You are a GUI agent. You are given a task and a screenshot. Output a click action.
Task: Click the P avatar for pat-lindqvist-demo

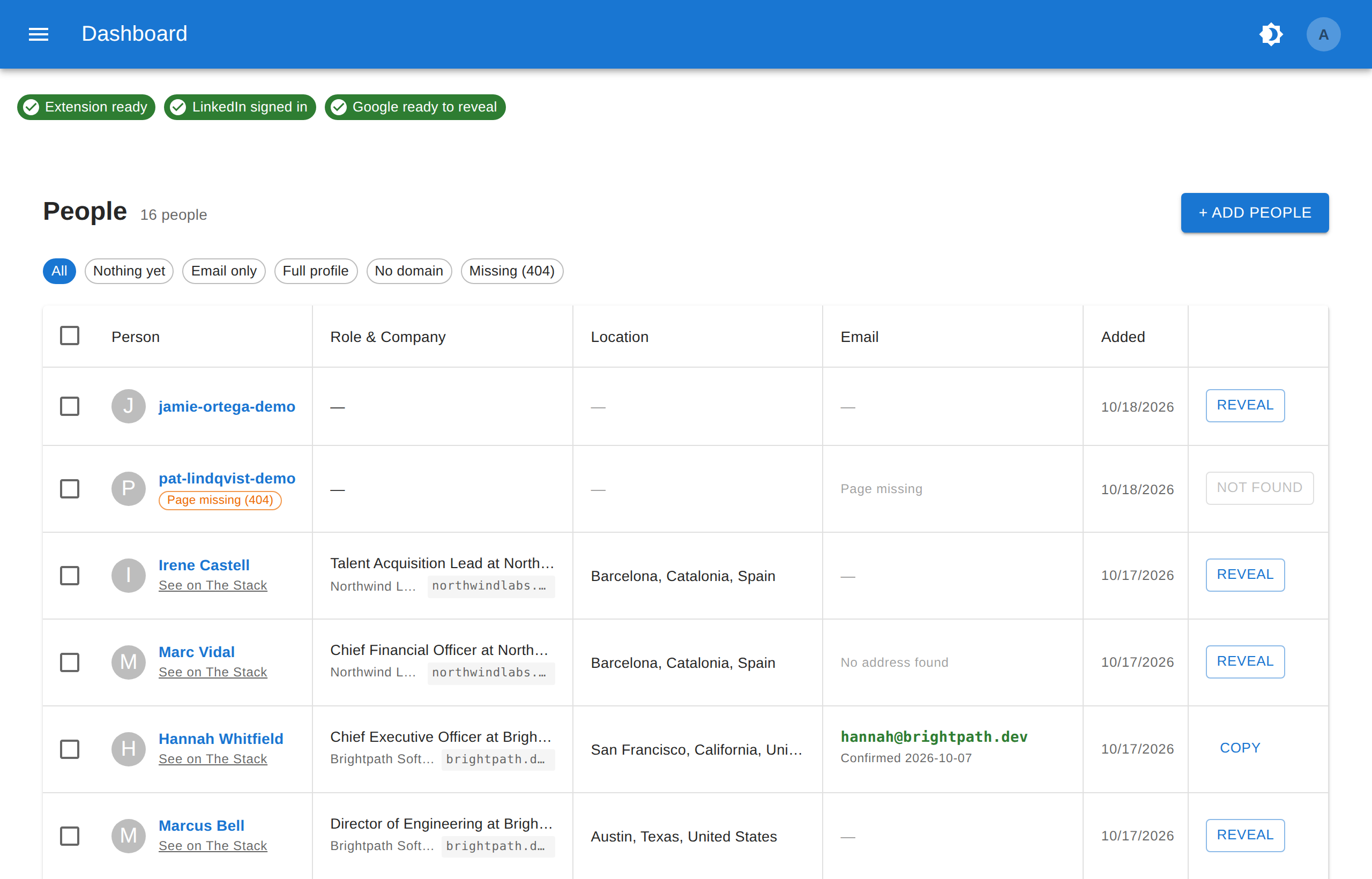128,489
